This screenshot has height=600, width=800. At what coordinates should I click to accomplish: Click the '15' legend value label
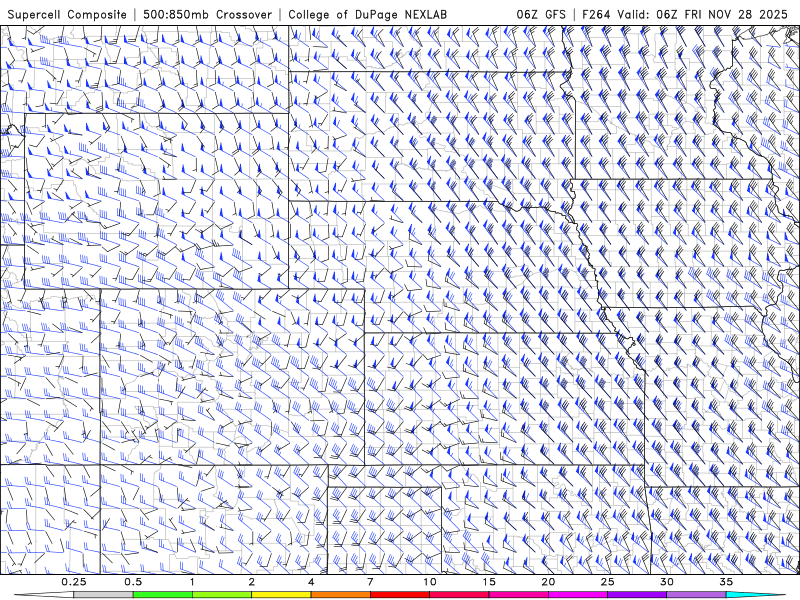(489, 582)
